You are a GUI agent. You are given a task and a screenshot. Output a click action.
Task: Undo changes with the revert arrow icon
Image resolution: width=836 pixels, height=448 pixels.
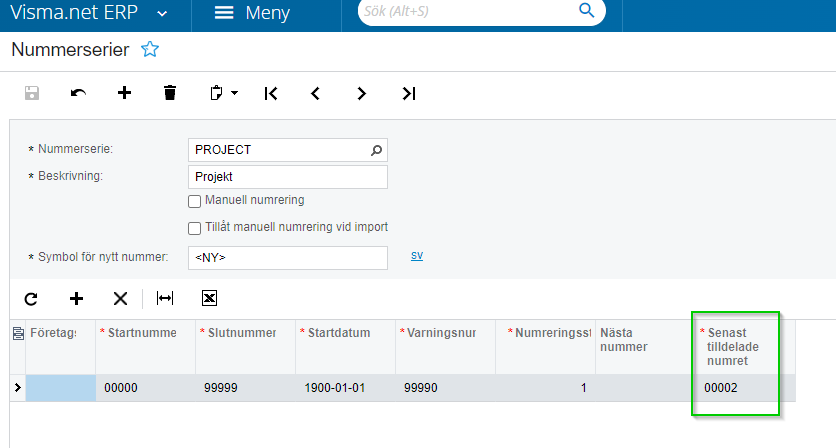pyautogui.click(x=78, y=93)
